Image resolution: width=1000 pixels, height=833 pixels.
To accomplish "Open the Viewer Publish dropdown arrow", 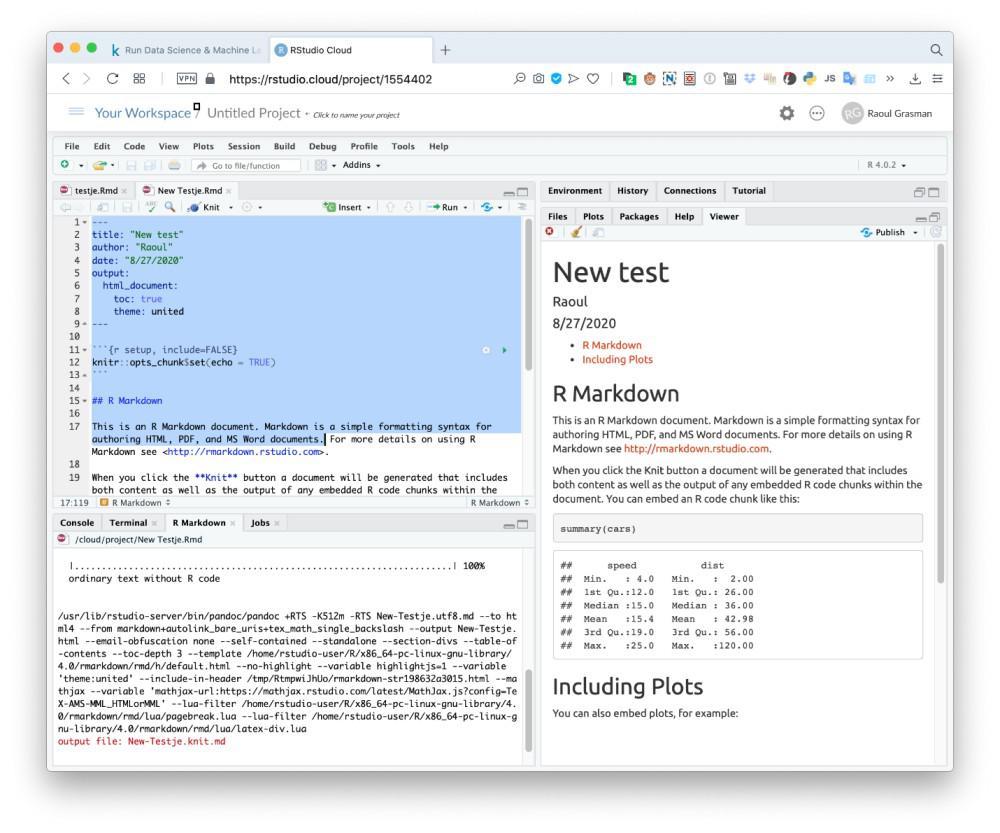I will [x=915, y=233].
